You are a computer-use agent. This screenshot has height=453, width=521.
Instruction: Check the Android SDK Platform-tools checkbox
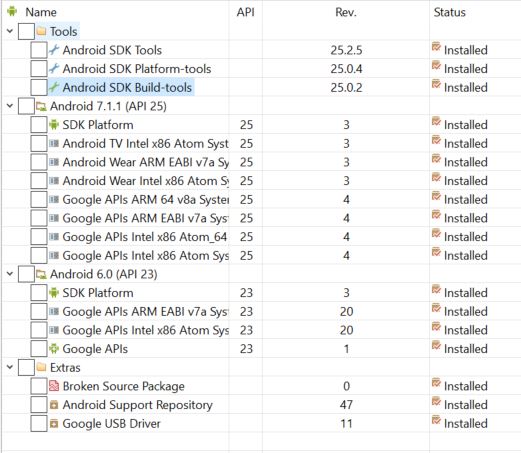pos(39,69)
